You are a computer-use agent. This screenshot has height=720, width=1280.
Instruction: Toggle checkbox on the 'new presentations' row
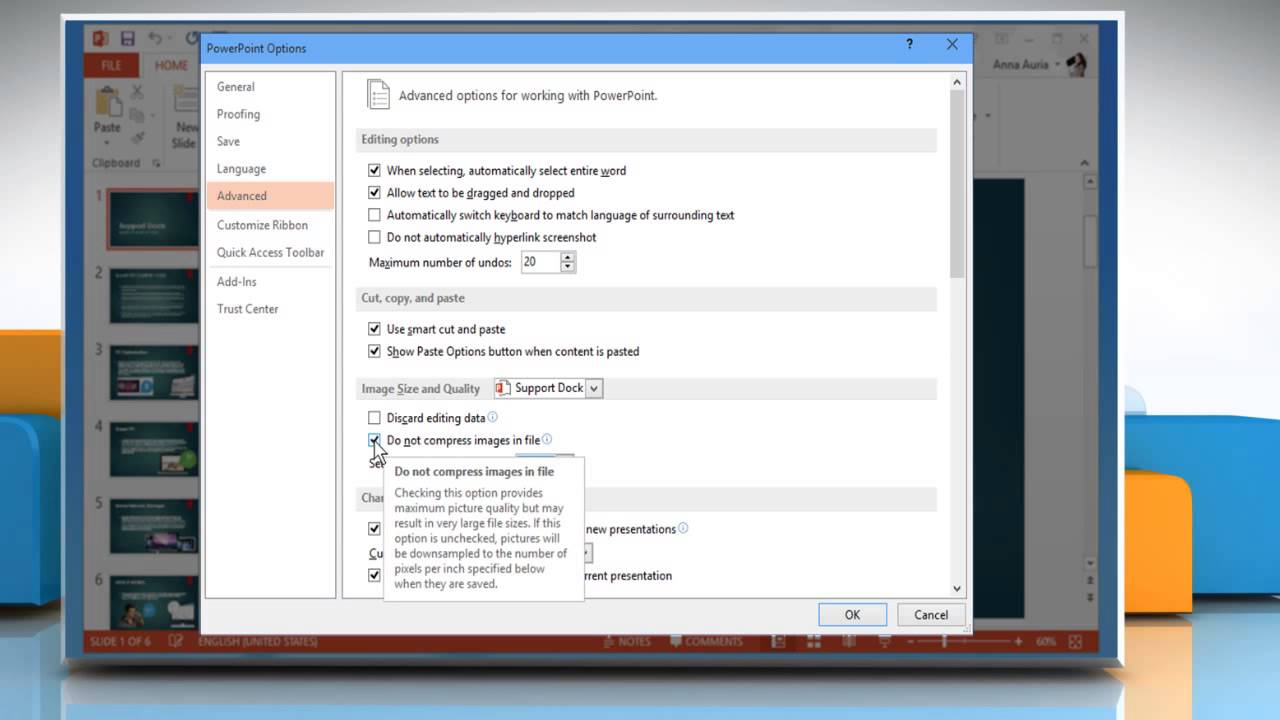[374, 529]
